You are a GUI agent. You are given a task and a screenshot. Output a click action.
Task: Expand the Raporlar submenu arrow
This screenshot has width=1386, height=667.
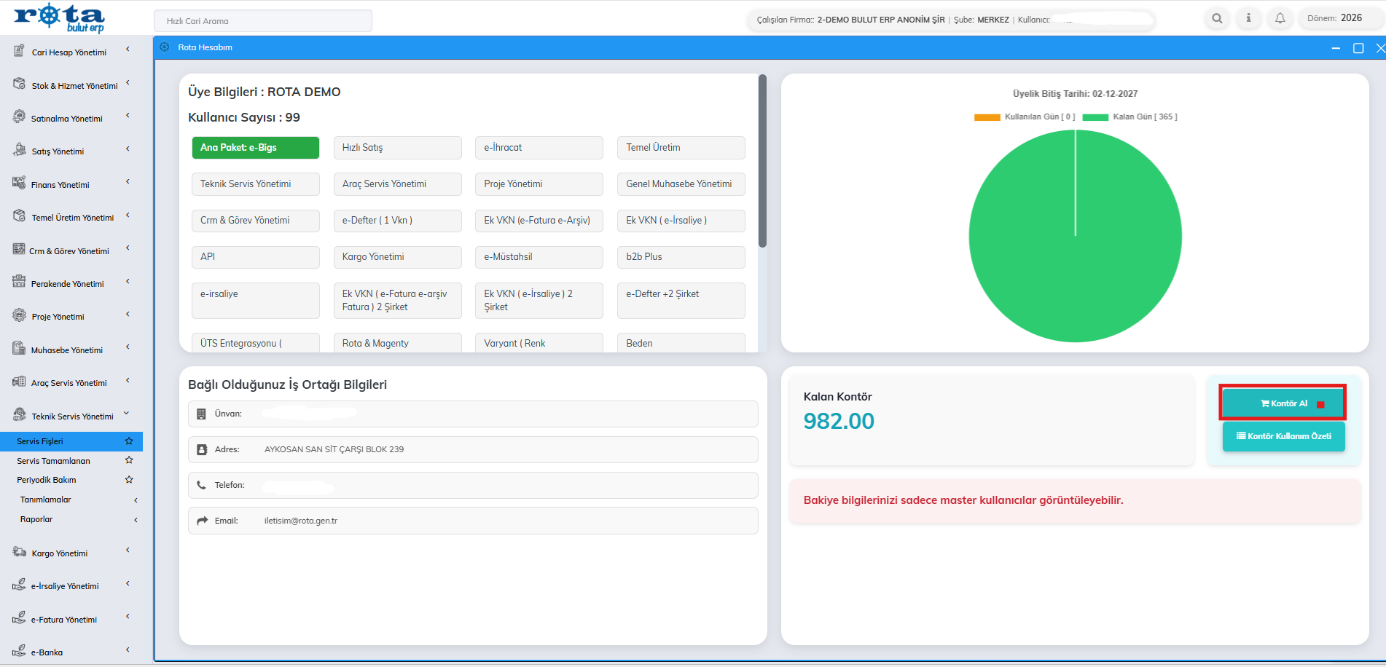coord(135,519)
